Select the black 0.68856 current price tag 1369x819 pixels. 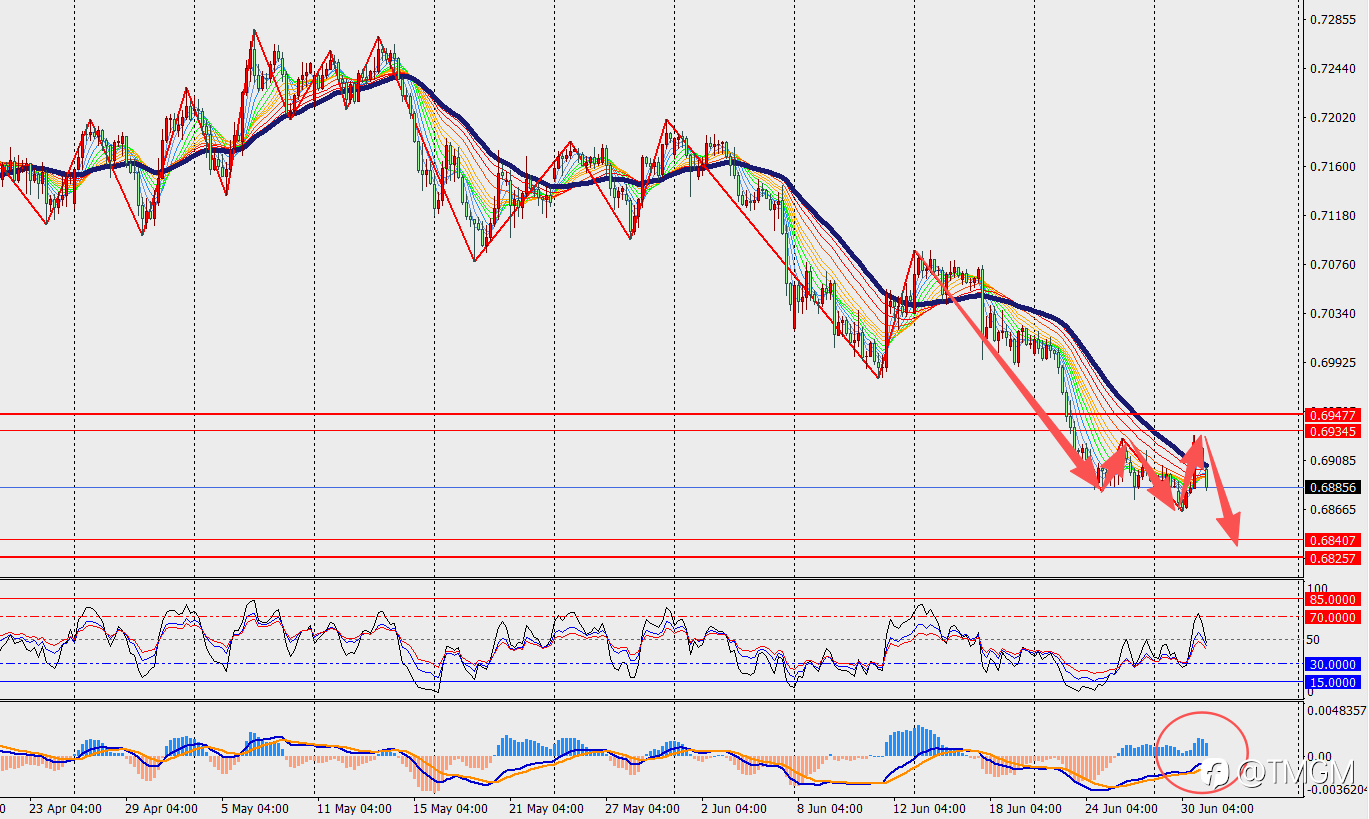(1332, 488)
